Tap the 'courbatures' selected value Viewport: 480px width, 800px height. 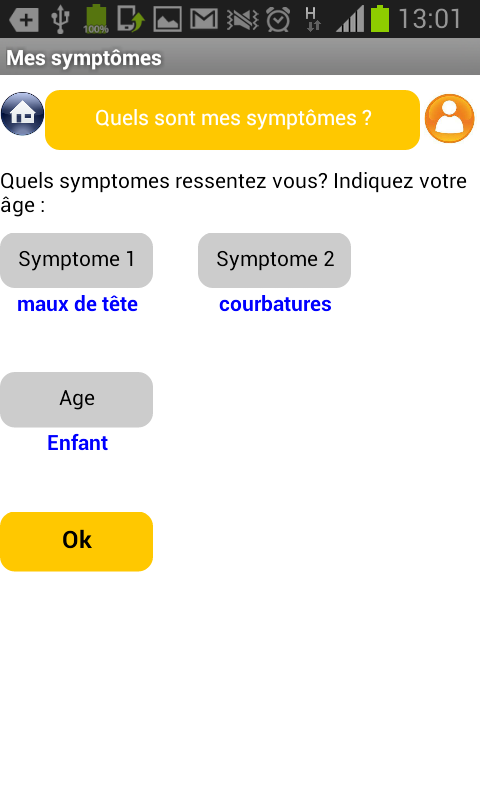tap(275, 304)
